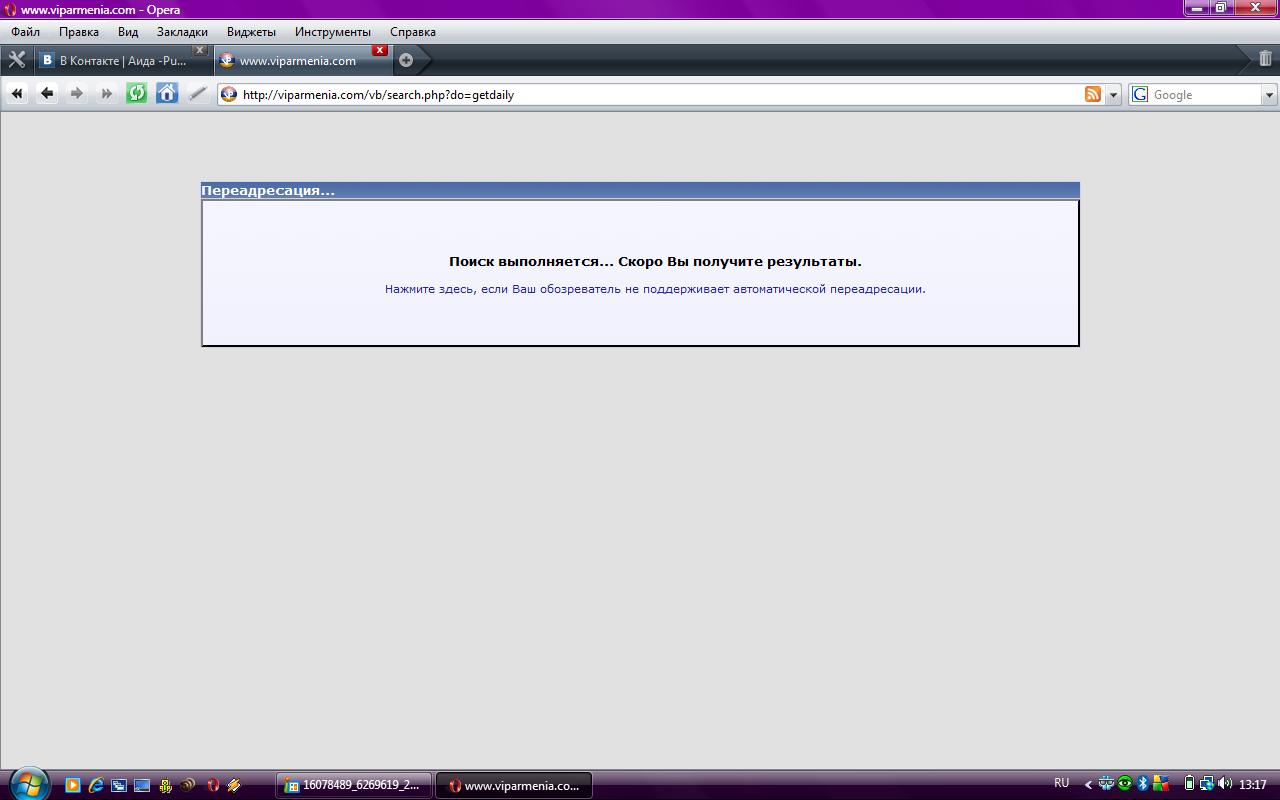Open the Виджеты menu
Viewport: 1280px width, 800px height.
point(251,32)
